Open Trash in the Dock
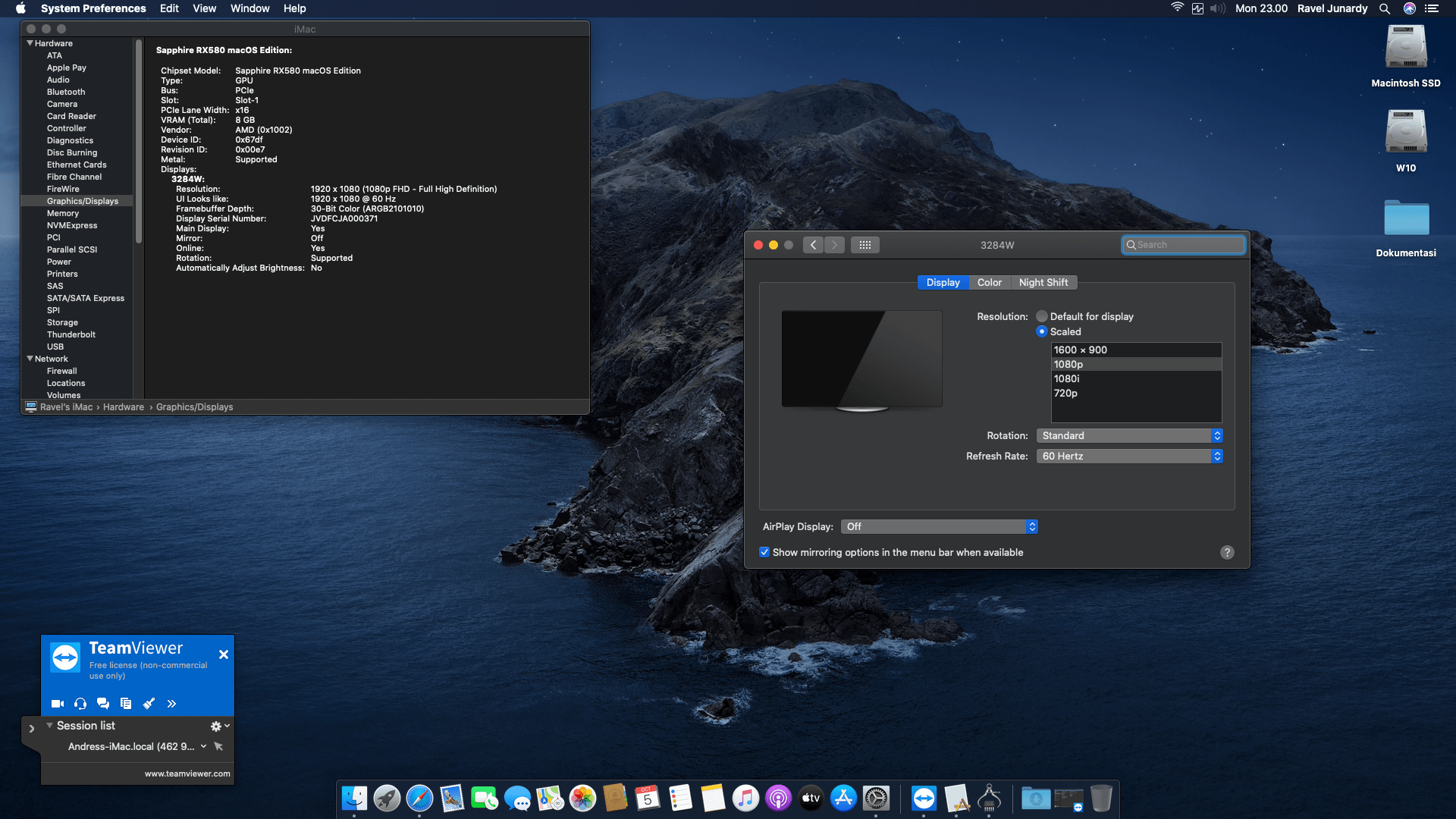The width and height of the screenshot is (1456, 819). tap(1101, 798)
